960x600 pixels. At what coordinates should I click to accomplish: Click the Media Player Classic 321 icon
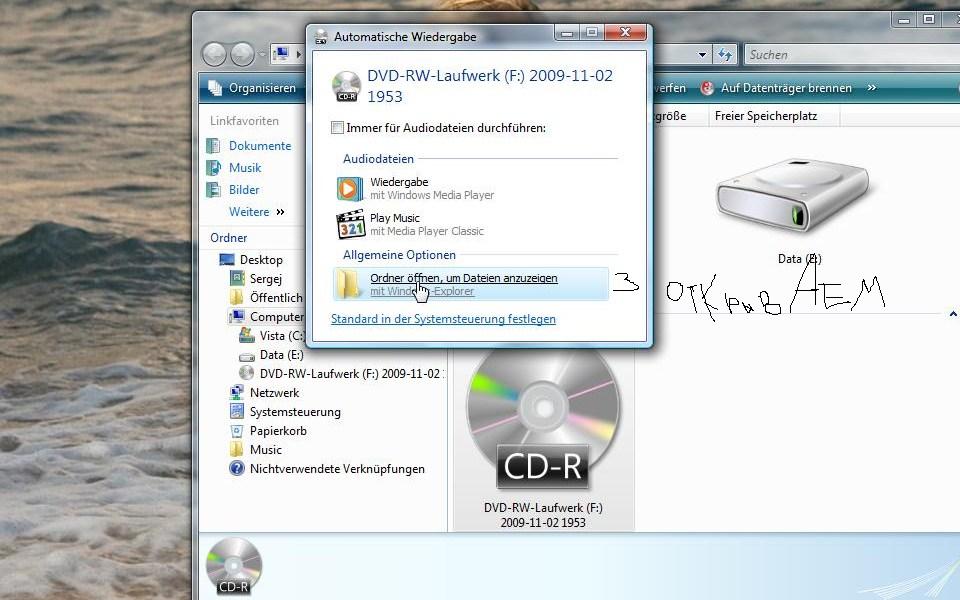click(351, 225)
